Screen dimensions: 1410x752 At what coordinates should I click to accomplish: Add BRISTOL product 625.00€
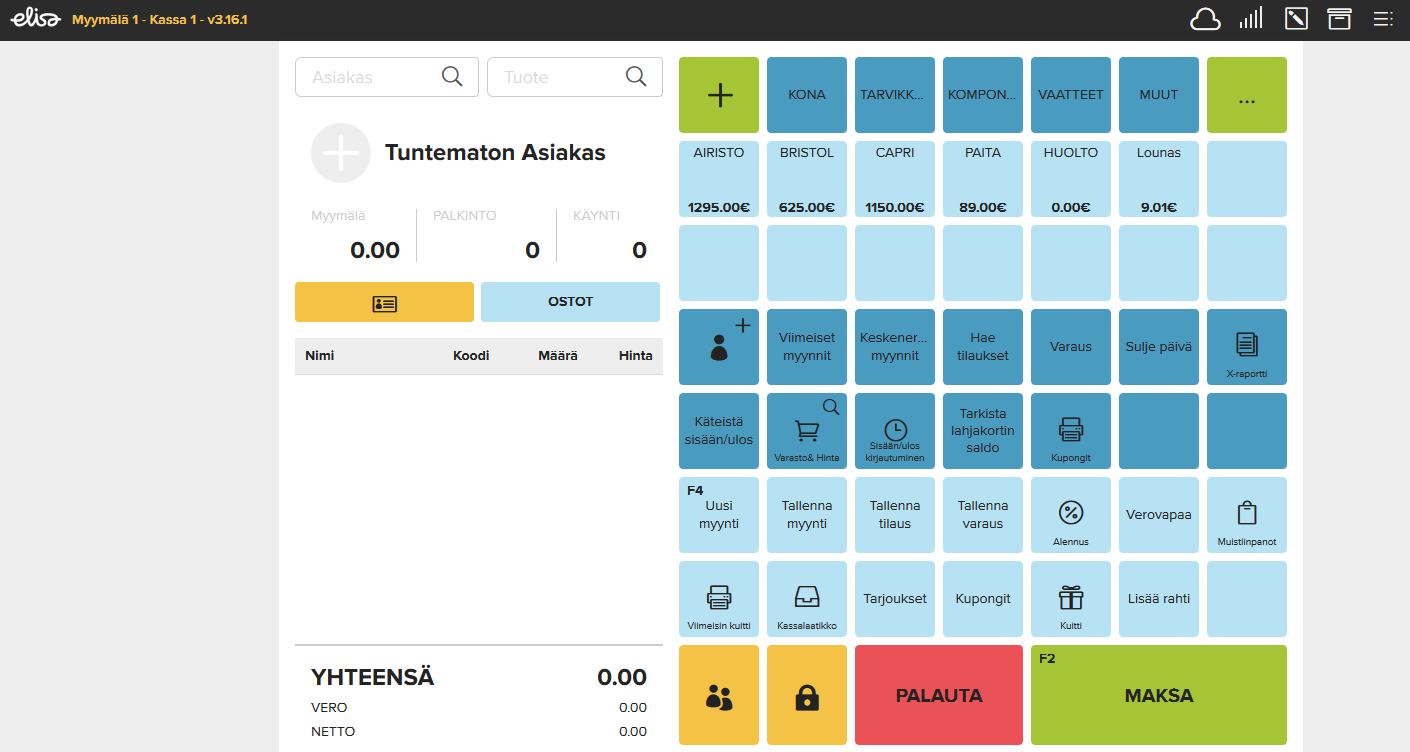pyautogui.click(x=807, y=179)
